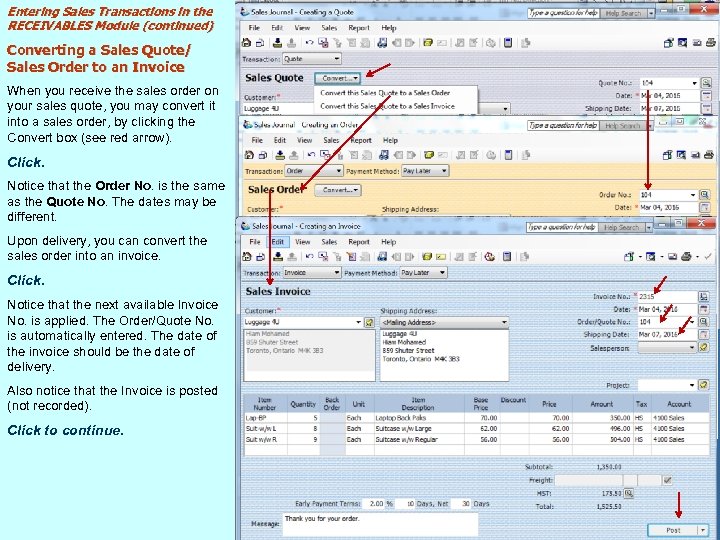Viewport: 720px width, 540px height.
Task: Click the Message field with thank you text
Action: click(380, 524)
